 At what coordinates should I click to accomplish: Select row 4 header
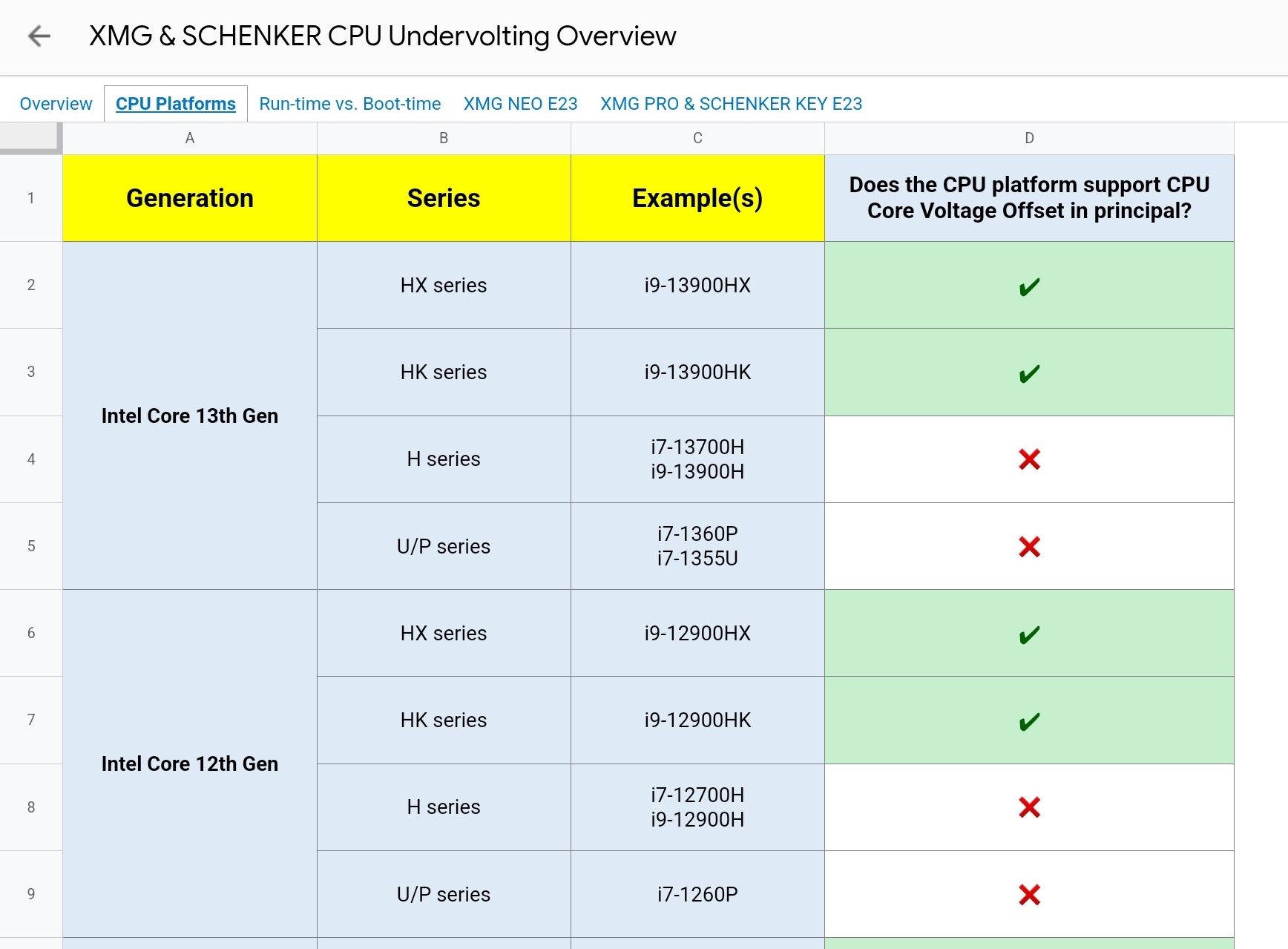pyautogui.click(x=31, y=459)
